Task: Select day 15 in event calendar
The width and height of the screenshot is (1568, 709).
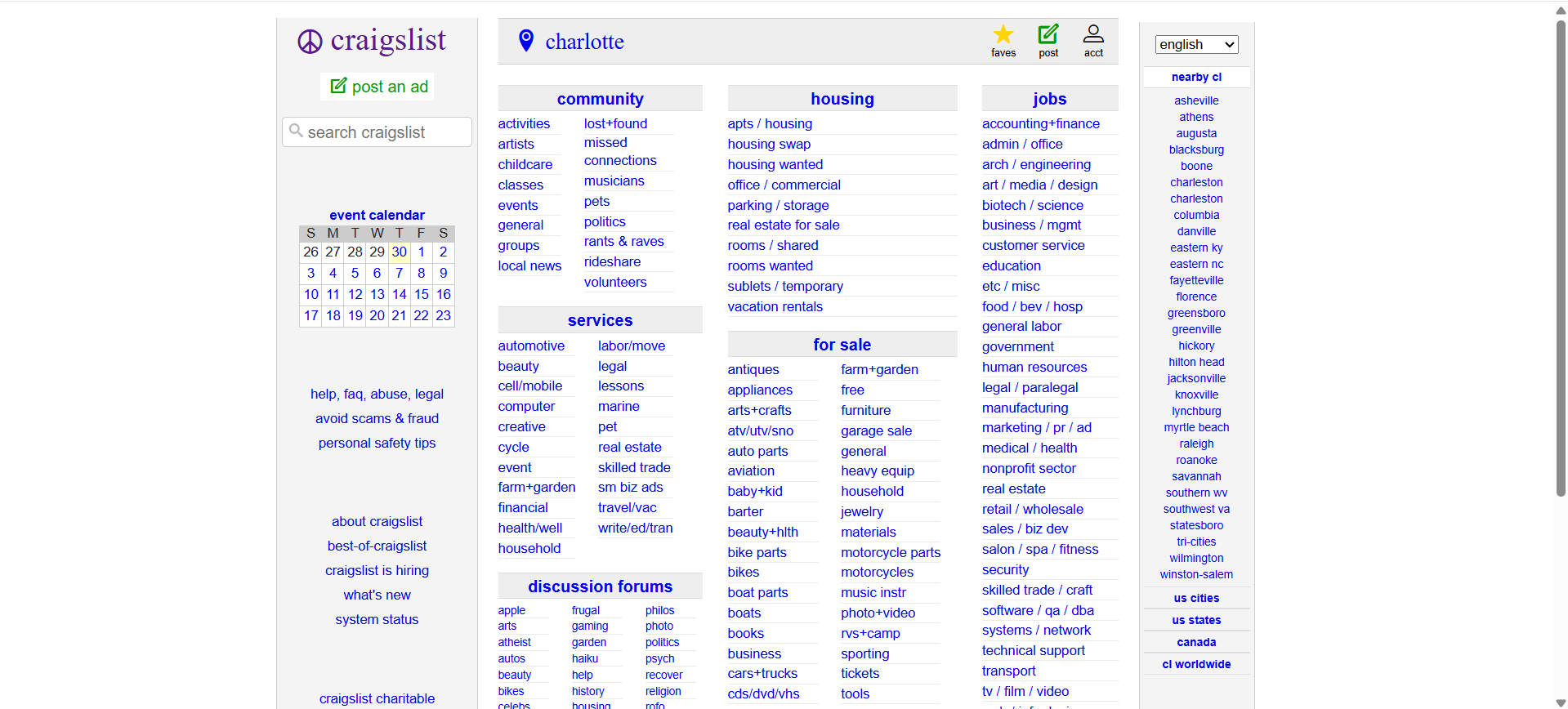Action: tap(421, 294)
